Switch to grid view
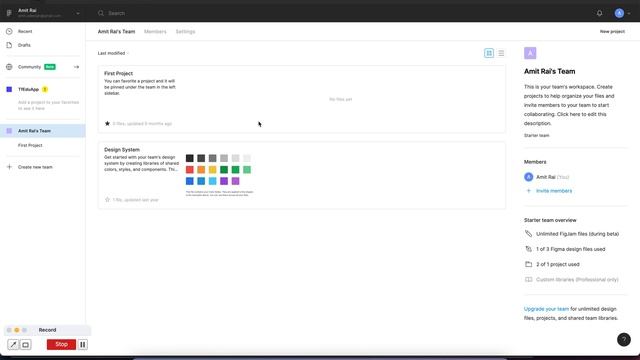 (x=489, y=53)
